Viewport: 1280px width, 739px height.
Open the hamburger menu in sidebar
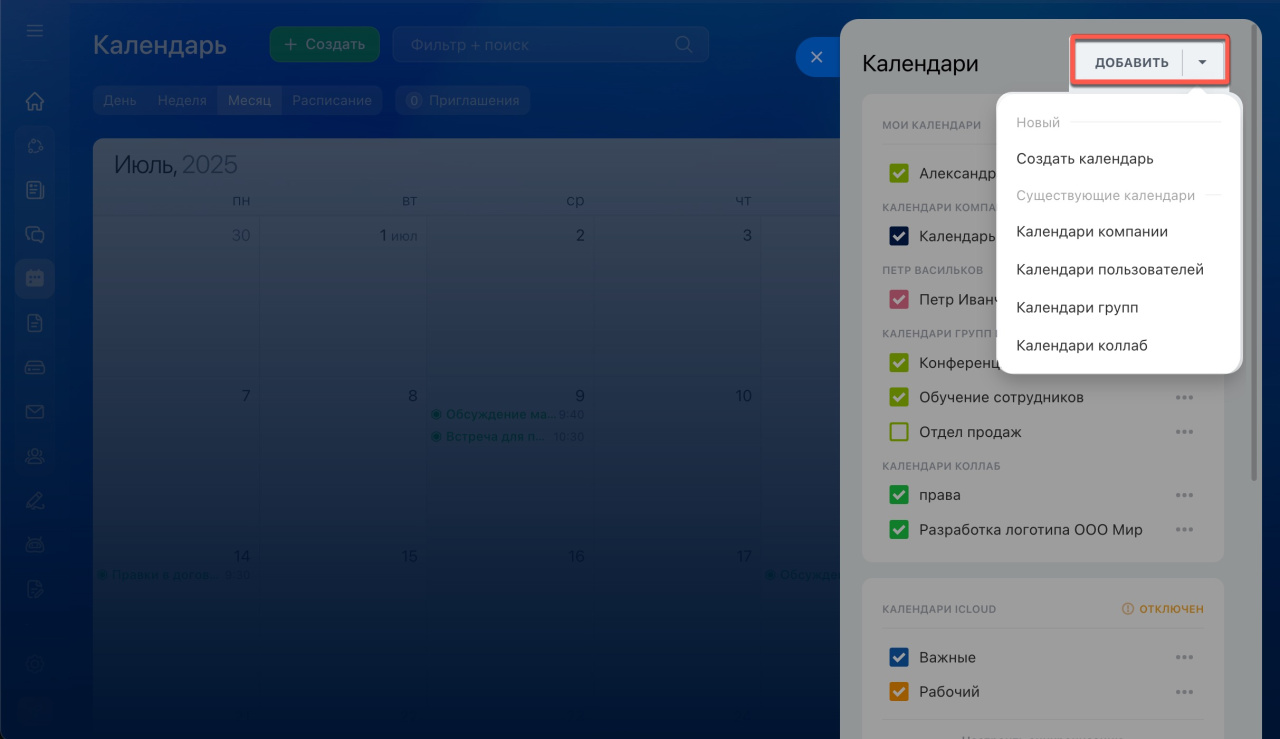coord(35,31)
